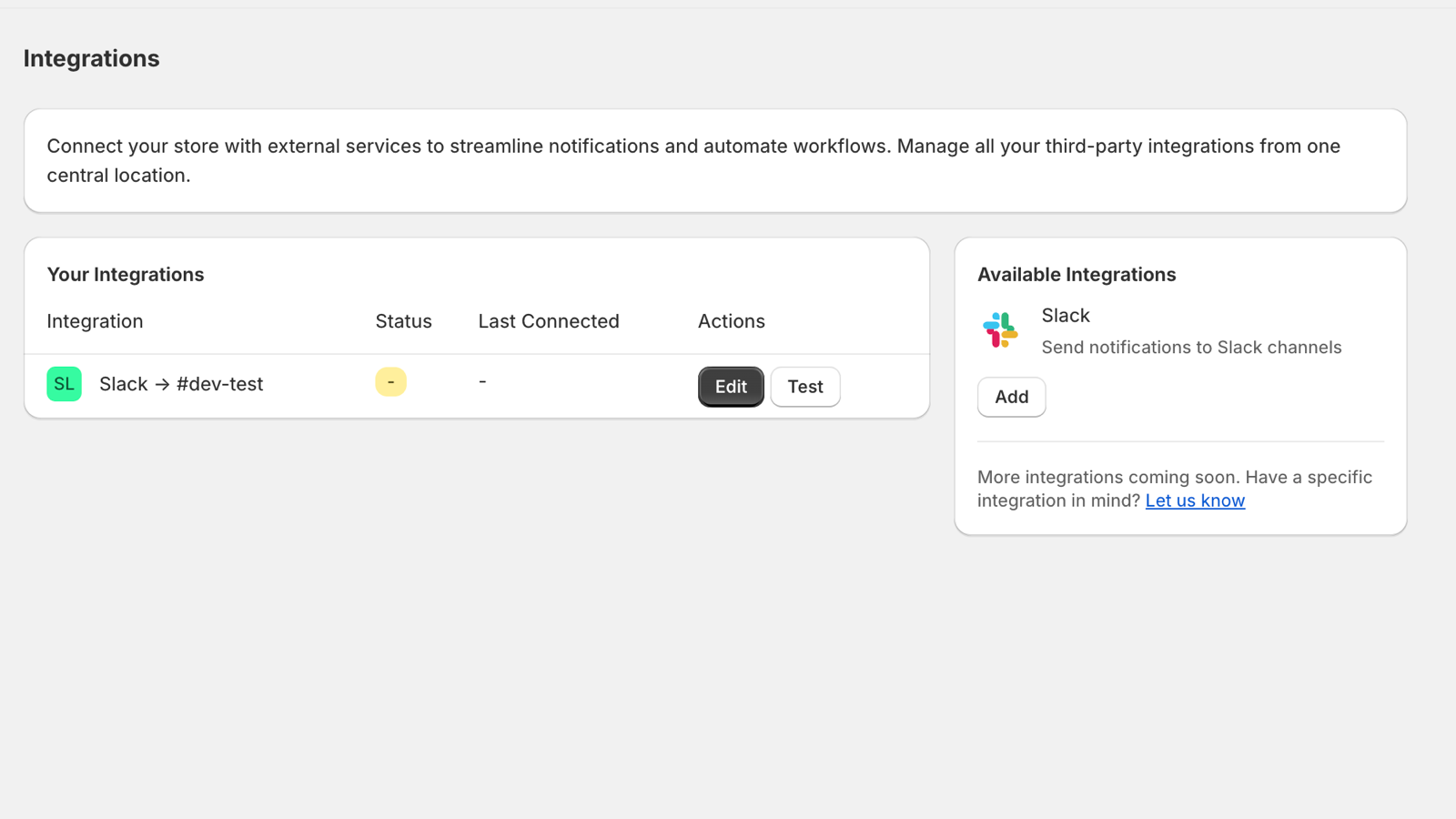Screen dimensions: 1456x819
Task: Click the Integration column header
Action: (x=95, y=320)
